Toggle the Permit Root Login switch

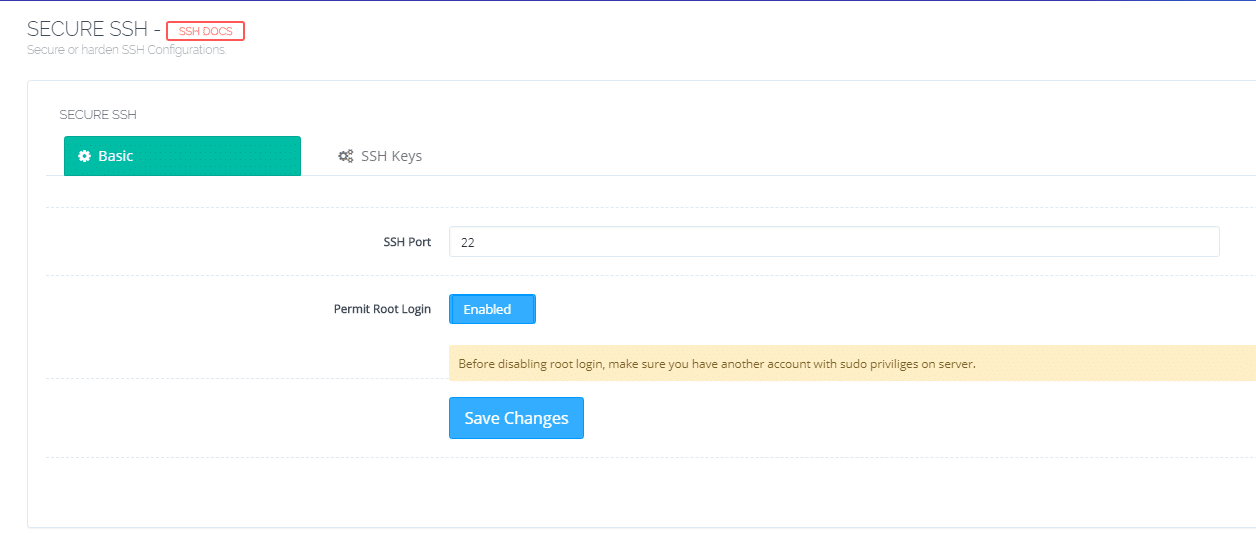492,309
